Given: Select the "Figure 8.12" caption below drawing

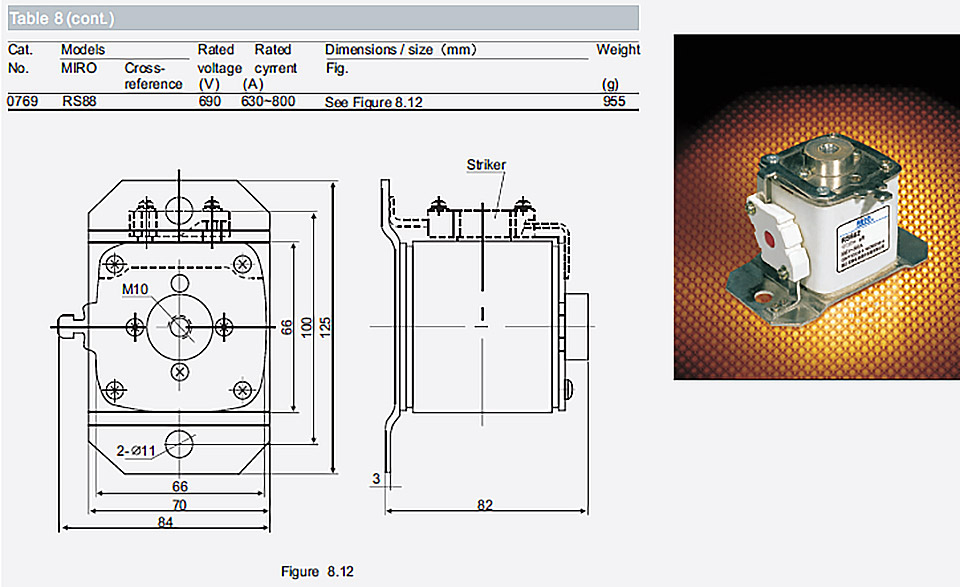Looking at the screenshot, I should tap(317, 572).
